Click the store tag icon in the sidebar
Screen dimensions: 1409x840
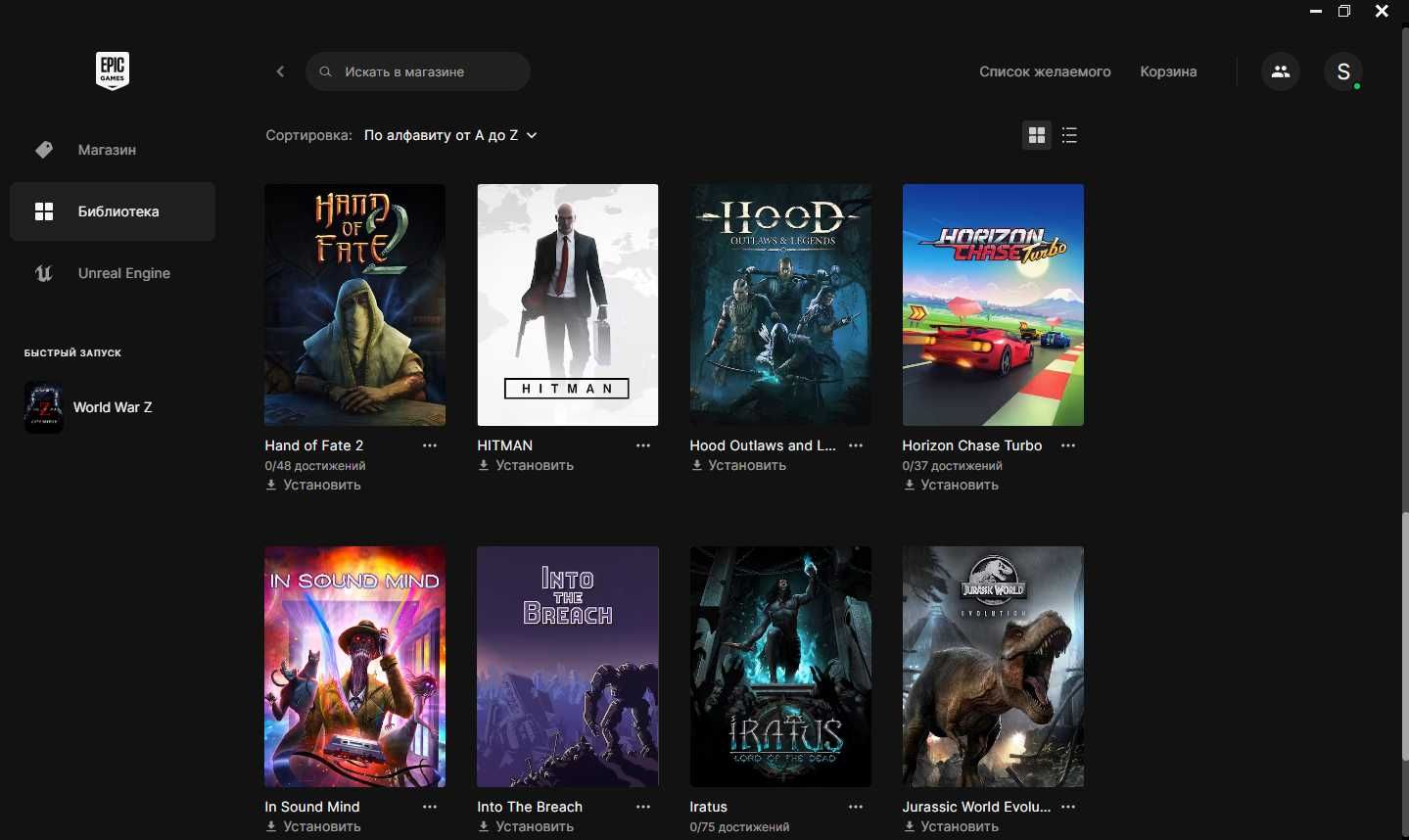(x=44, y=150)
